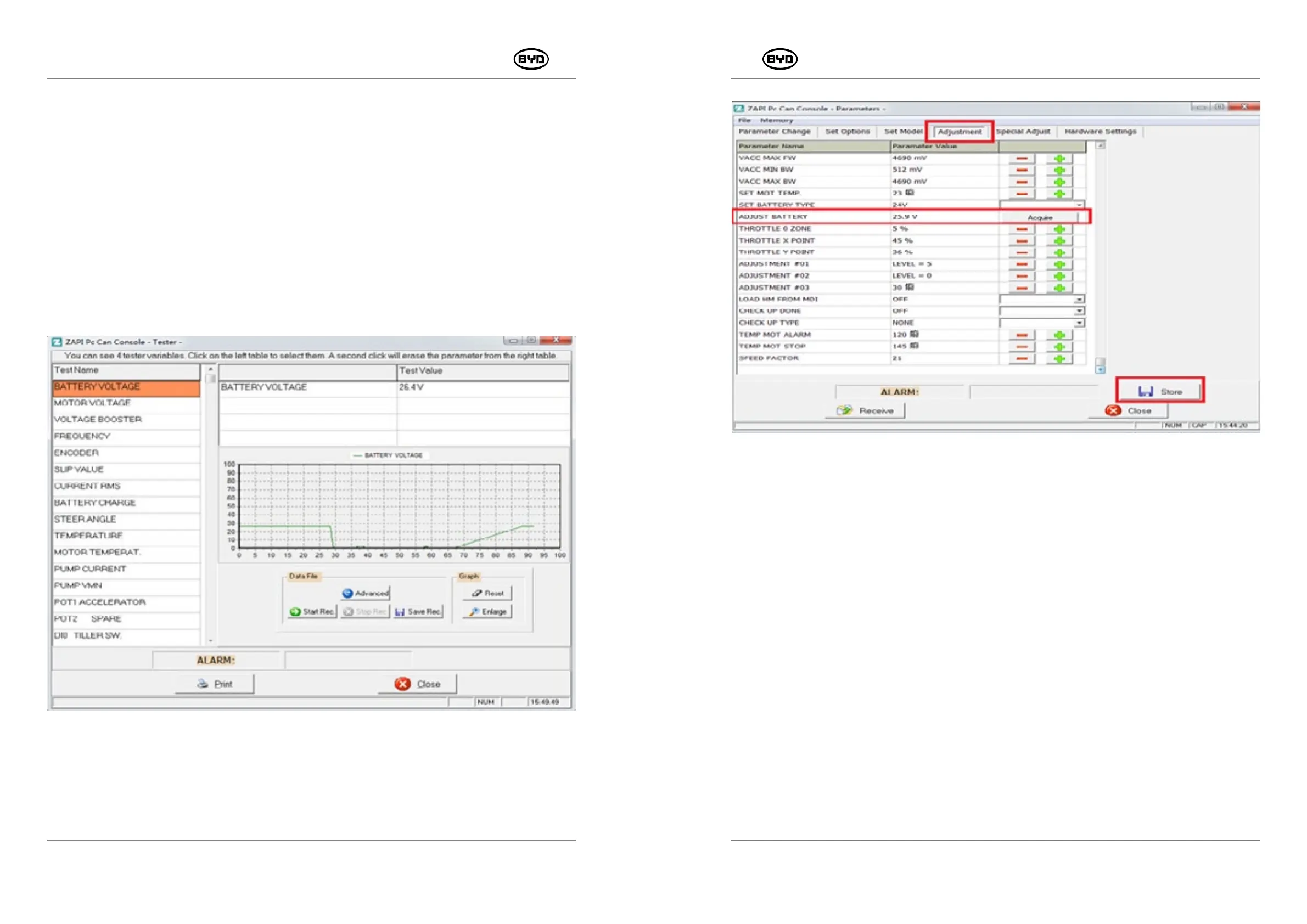Click the parameter list scrollbar down arrow
This screenshot has height=924, width=1307.
(1100, 370)
